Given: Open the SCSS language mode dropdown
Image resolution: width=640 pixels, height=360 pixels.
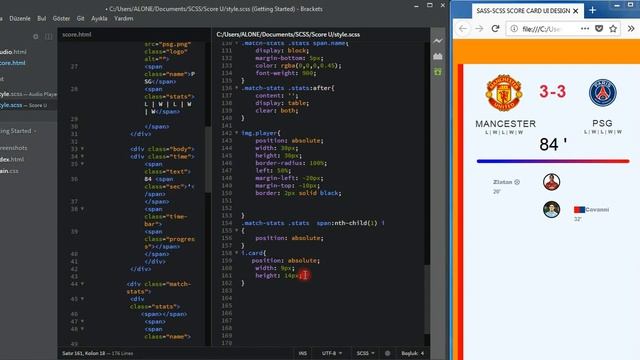Looking at the screenshot, I should [x=365, y=353].
